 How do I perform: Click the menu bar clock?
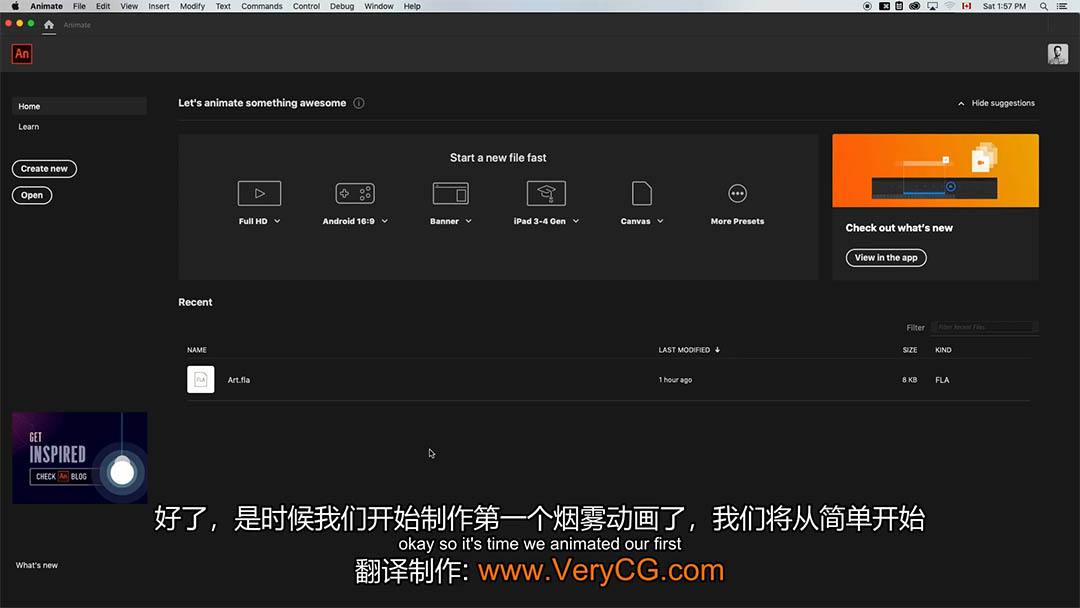click(1004, 6)
